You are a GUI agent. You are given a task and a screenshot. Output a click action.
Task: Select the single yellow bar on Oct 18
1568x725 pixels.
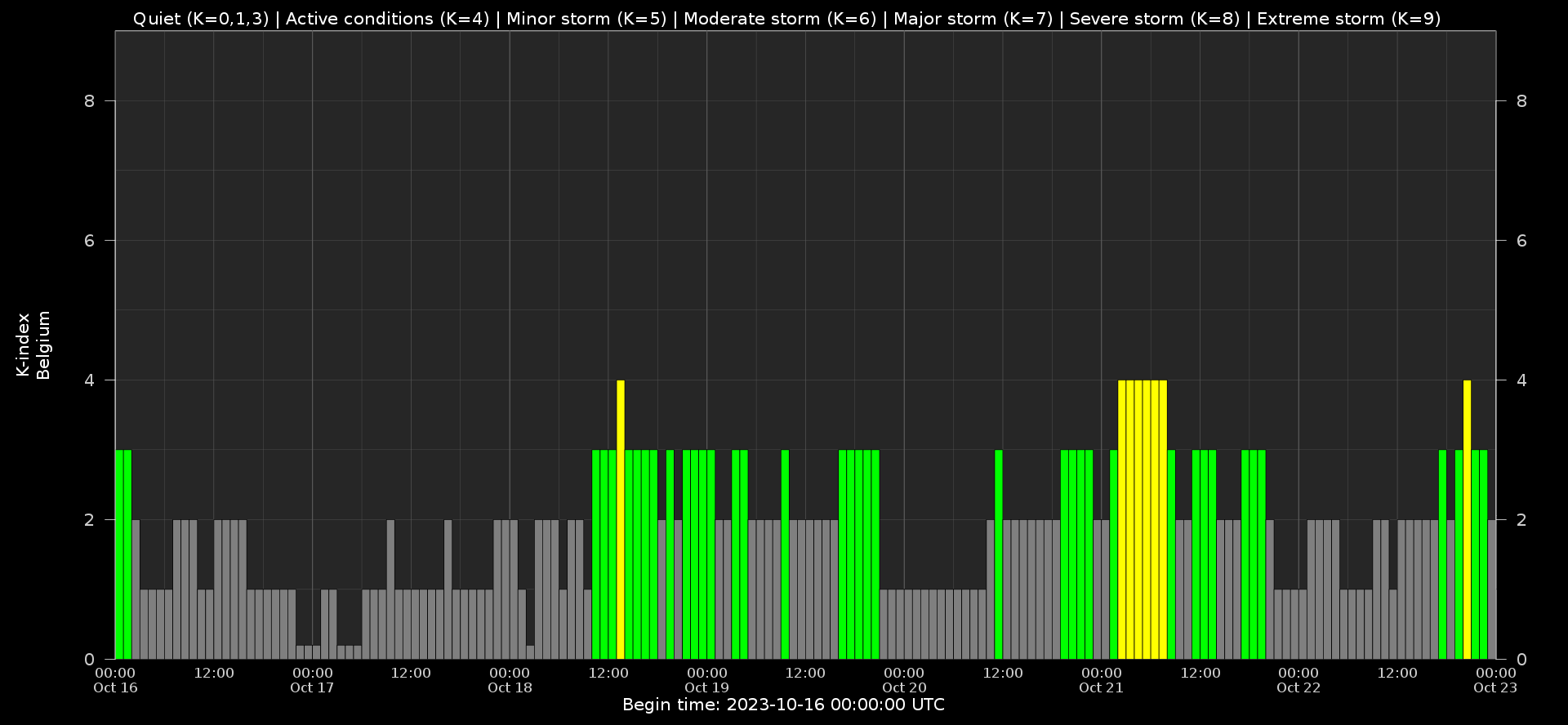(621, 519)
